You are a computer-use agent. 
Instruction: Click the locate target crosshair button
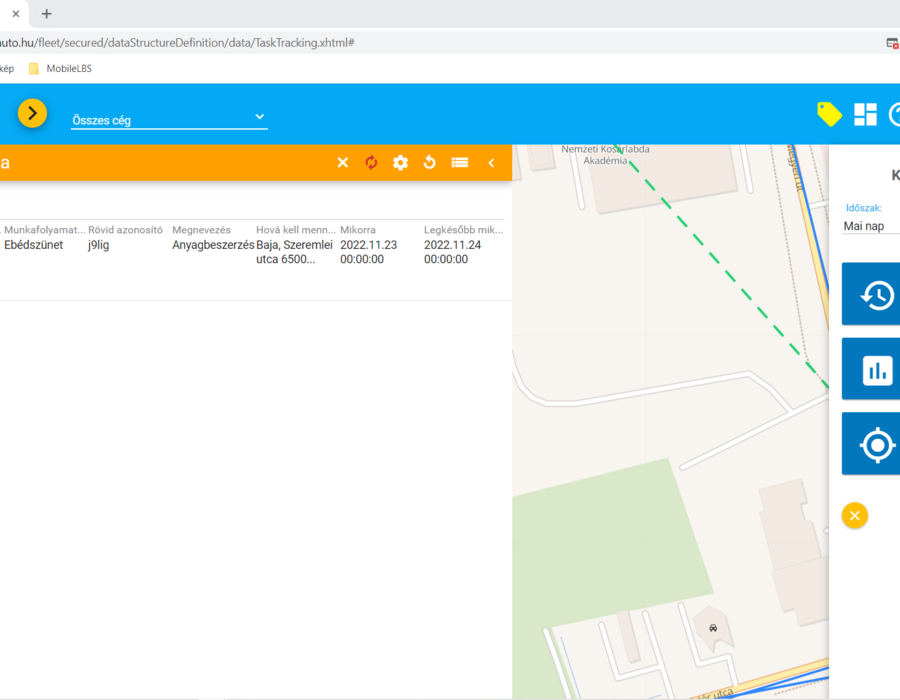871,444
